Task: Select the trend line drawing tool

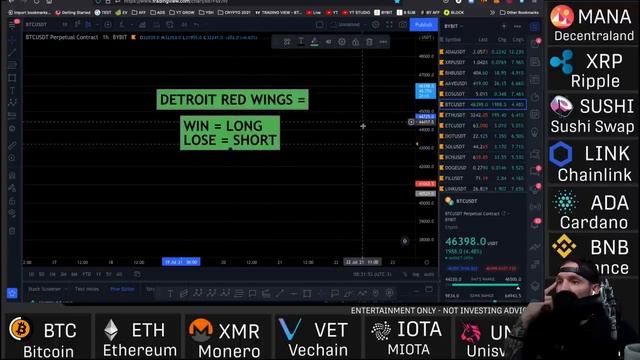Action: pos(12,52)
